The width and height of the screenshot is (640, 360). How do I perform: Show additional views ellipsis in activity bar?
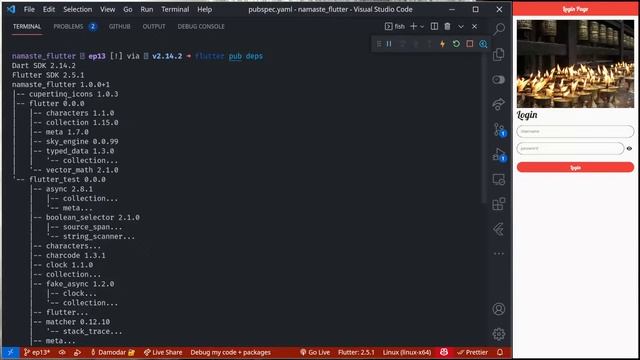[499, 253]
